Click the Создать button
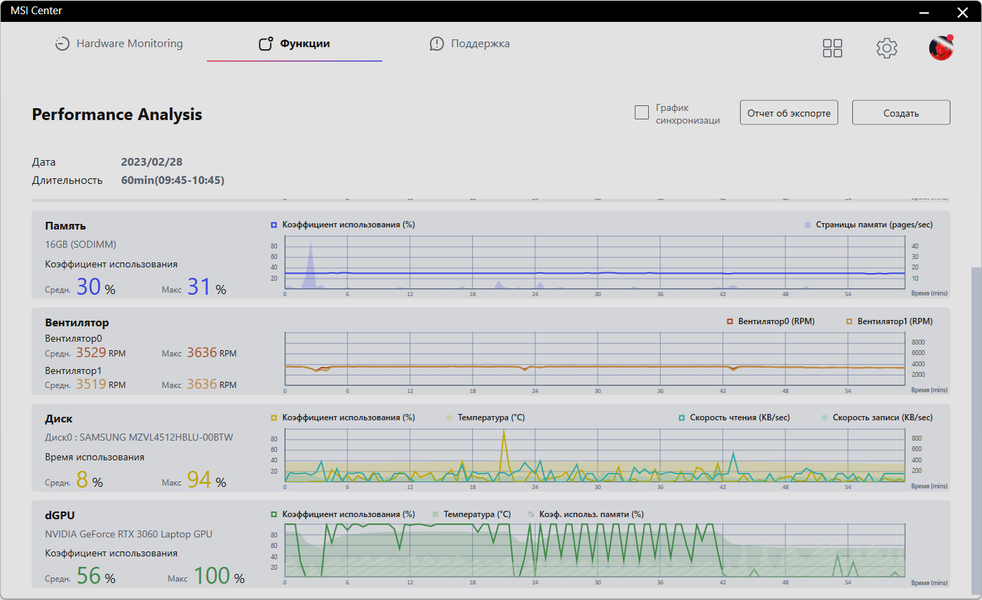Viewport: 982px width, 600px height. tap(901, 113)
